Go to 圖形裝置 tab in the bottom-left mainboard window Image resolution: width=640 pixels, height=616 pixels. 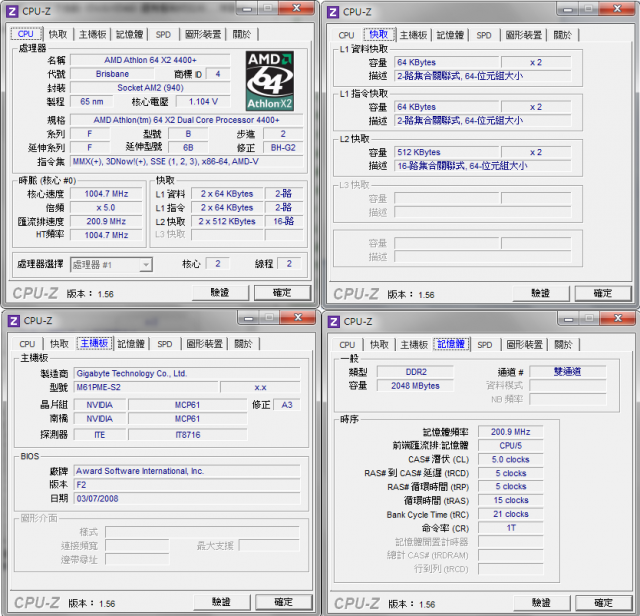(x=204, y=344)
